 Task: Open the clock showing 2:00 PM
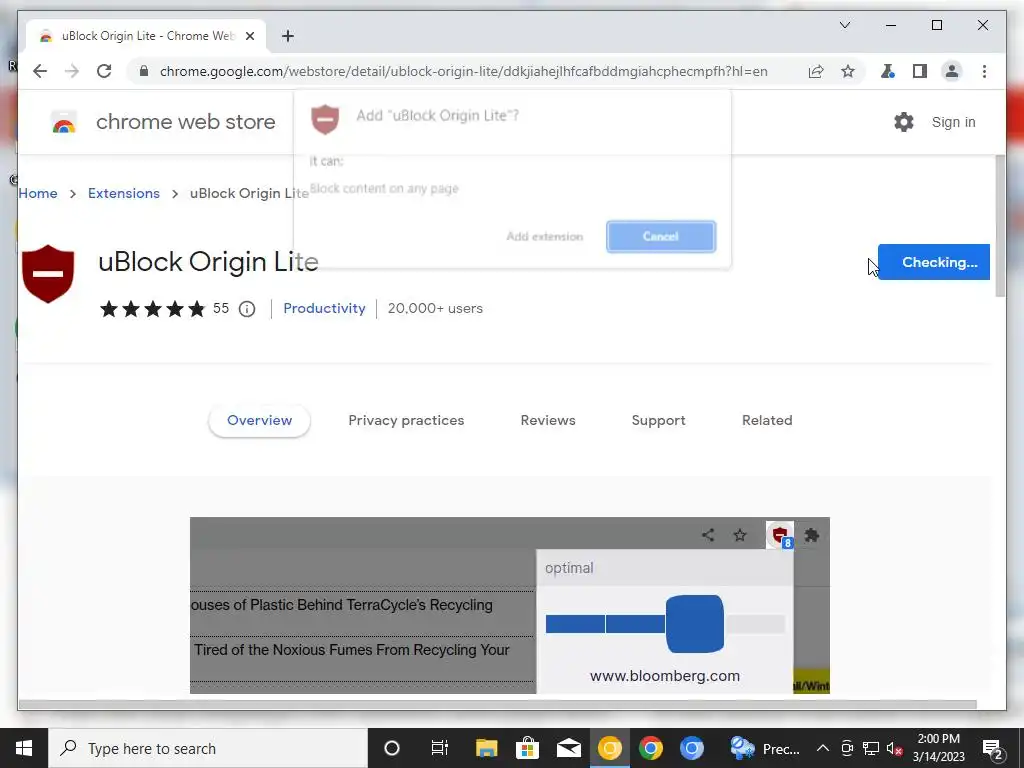coord(938,748)
